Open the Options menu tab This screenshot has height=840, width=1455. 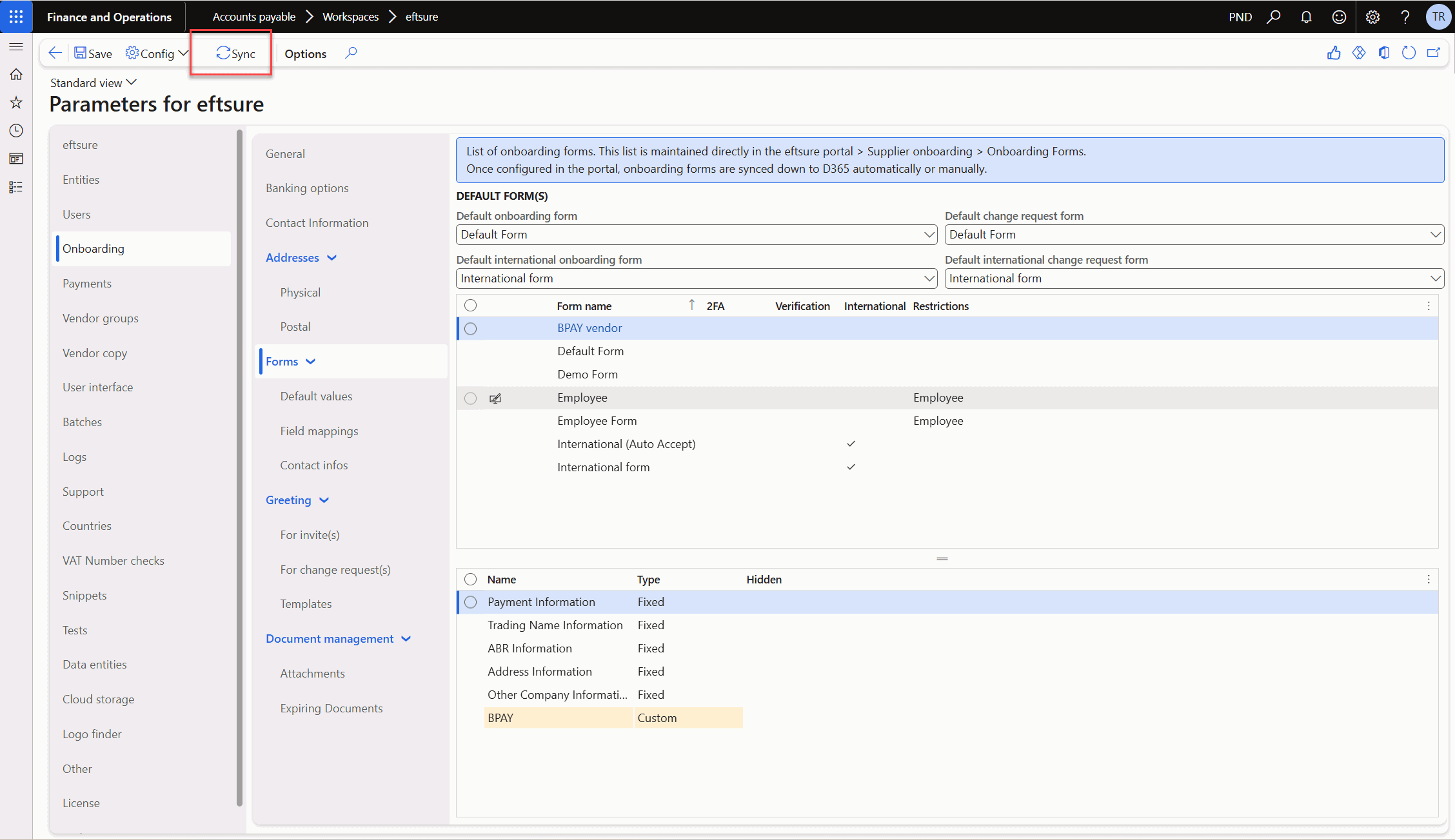[x=306, y=54]
